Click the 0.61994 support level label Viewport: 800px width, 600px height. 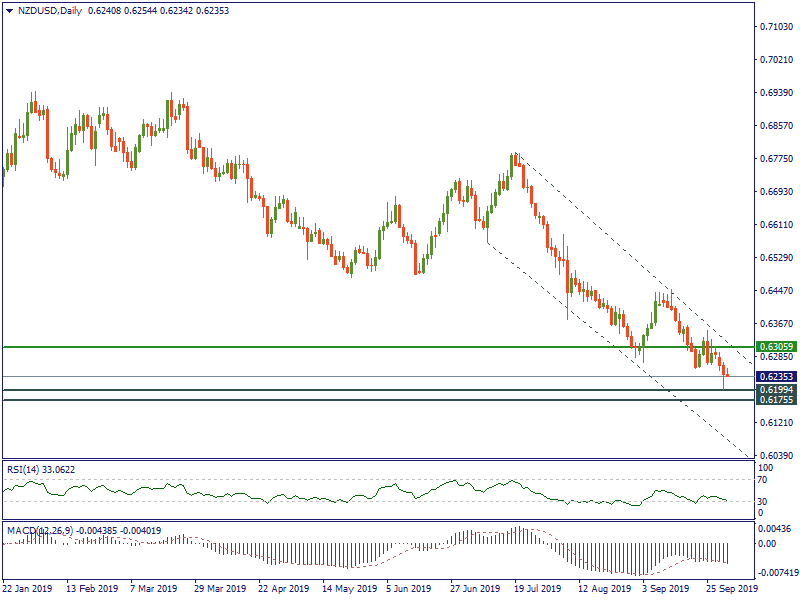click(775, 389)
